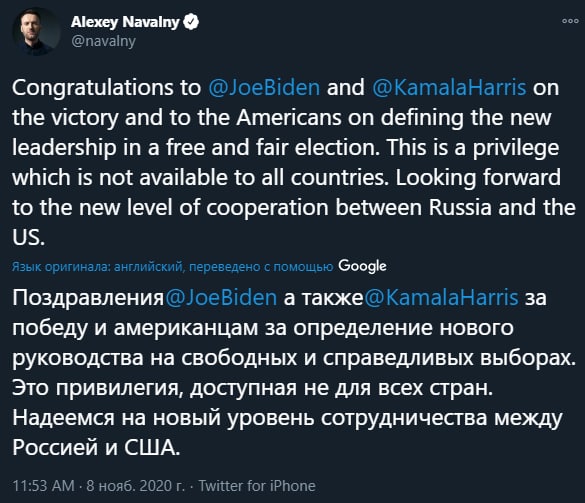
Task: Click the "Это привилегия" translated sentence
Action: (253, 388)
